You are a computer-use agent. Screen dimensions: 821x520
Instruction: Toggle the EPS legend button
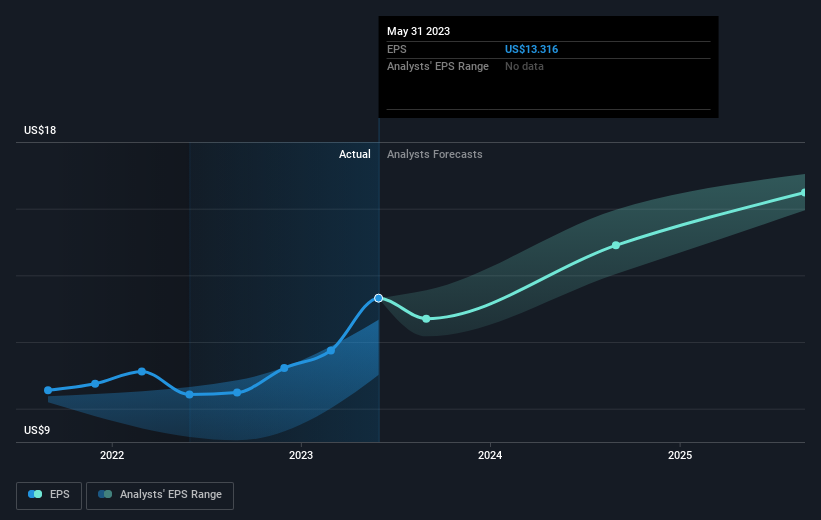point(49,495)
